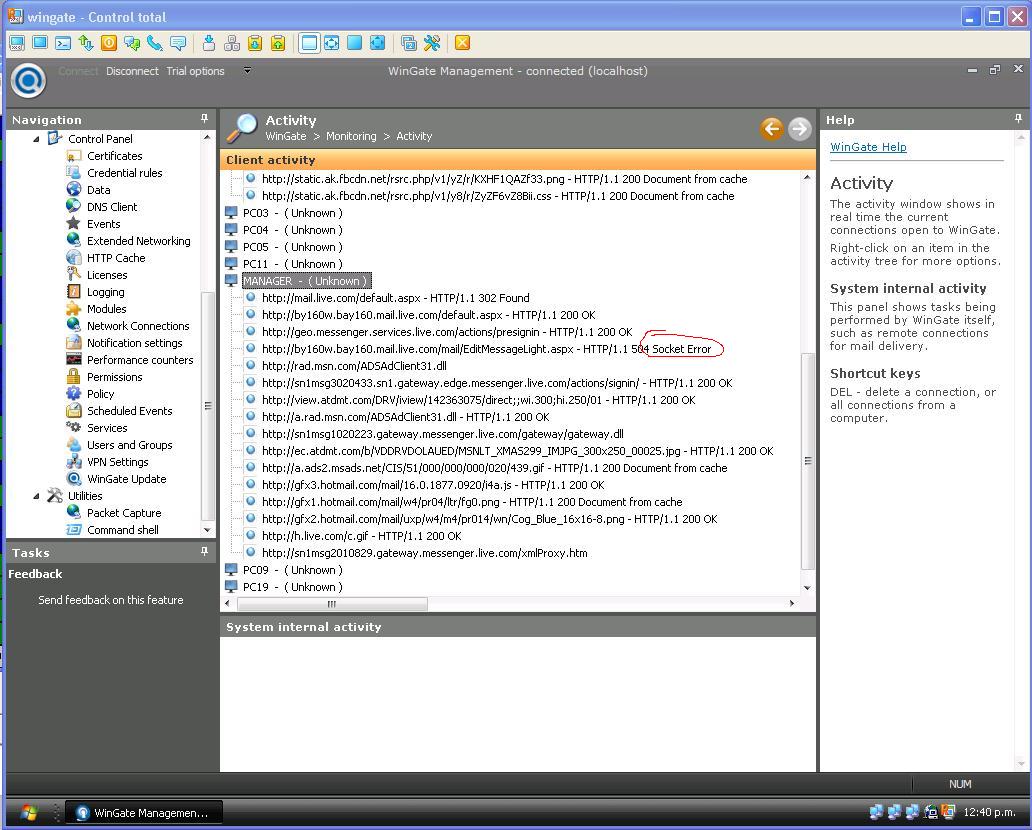The width and height of the screenshot is (1032, 830).
Task: Click the system tray clock
Action: [x=989, y=813]
